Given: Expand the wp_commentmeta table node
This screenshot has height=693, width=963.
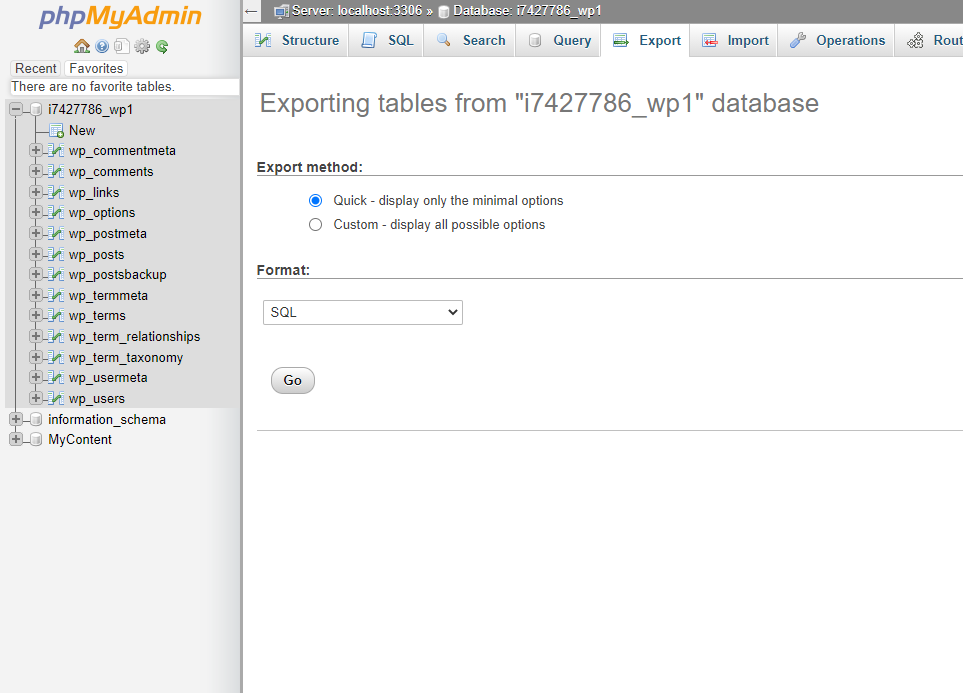Looking at the screenshot, I should pos(36,150).
